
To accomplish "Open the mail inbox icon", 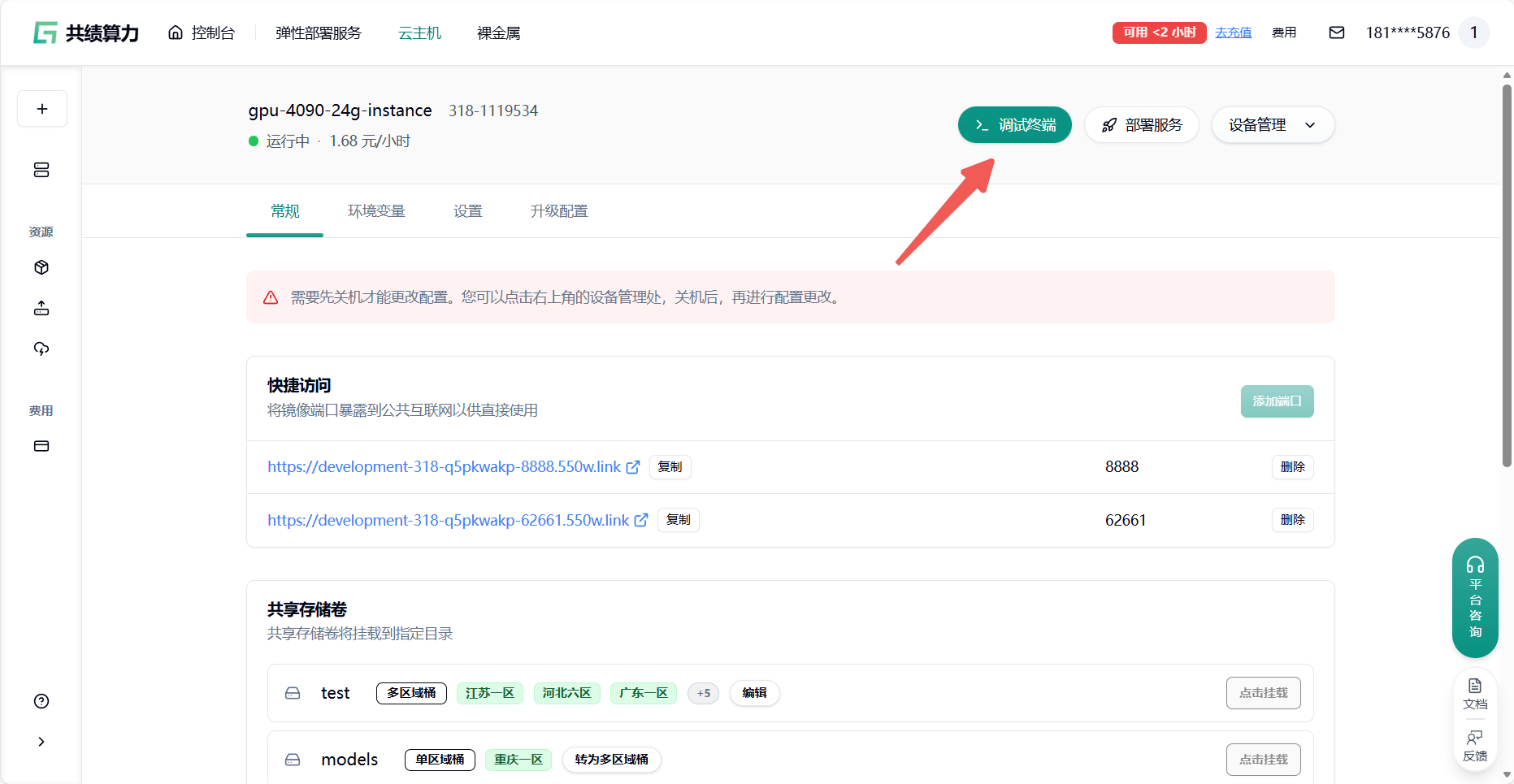I will pos(1336,32).
